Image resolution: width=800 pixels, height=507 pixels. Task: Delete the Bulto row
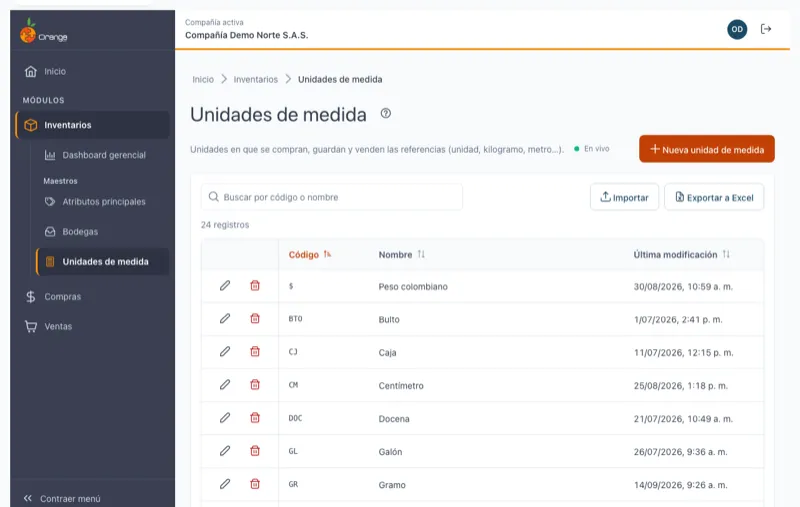point(255,319)
